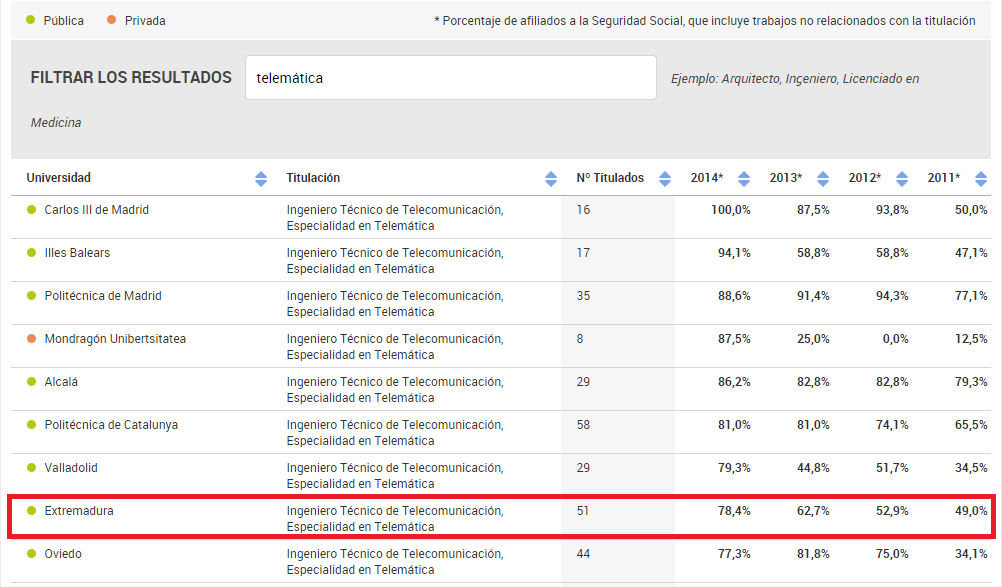Click orange Privada legend dot
The width and height of the screenshot is (1002, 587).
pyautogui.click(x=111, y=20)
